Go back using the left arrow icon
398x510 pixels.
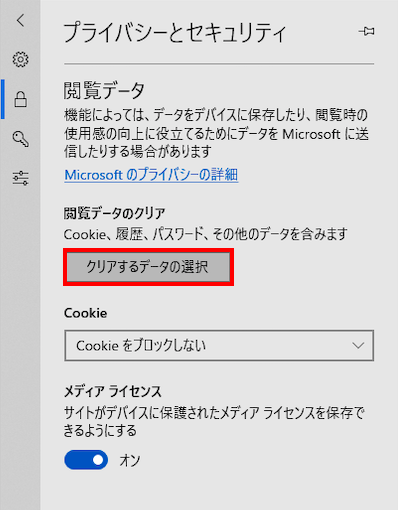pyautogui.click(x=20, y=20)
